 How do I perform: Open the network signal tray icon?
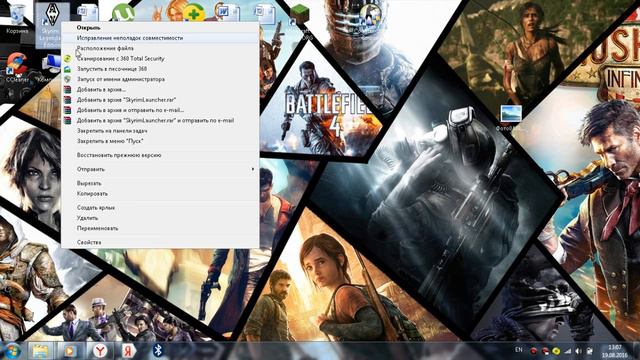[x=567, y=351]
